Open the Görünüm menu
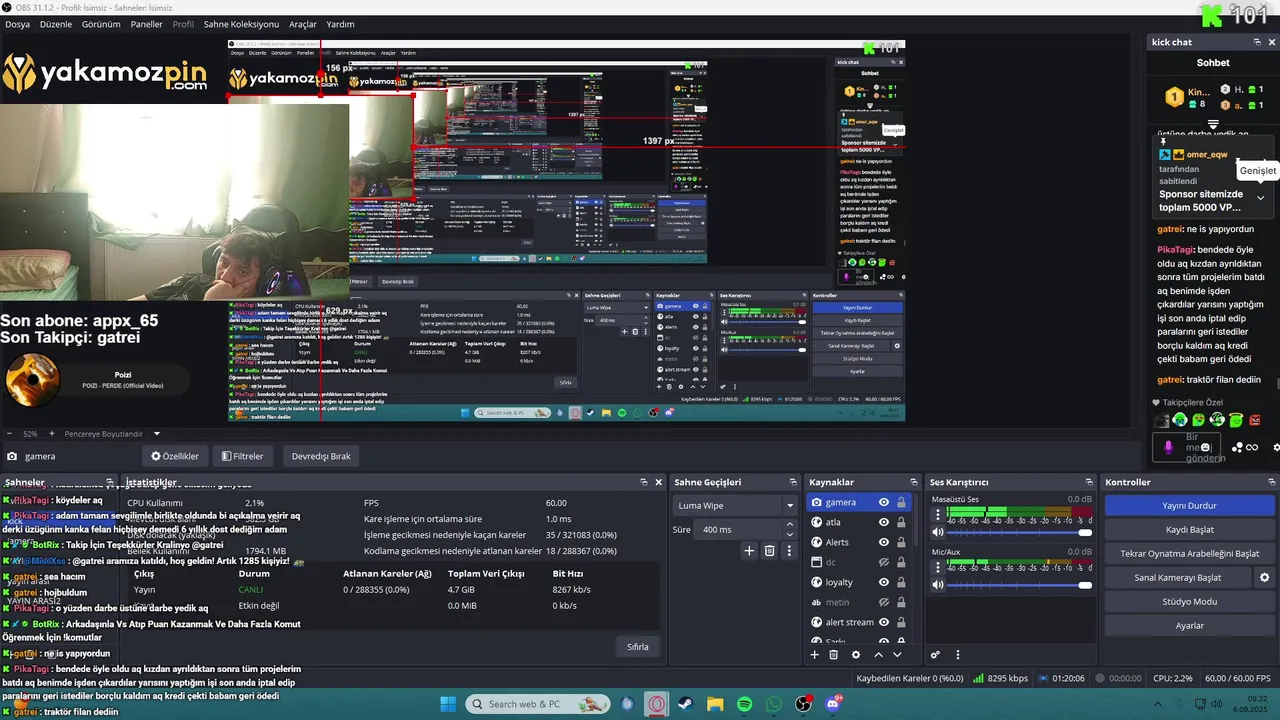This screenshot has width=1280, height=720. click(101, 24)
